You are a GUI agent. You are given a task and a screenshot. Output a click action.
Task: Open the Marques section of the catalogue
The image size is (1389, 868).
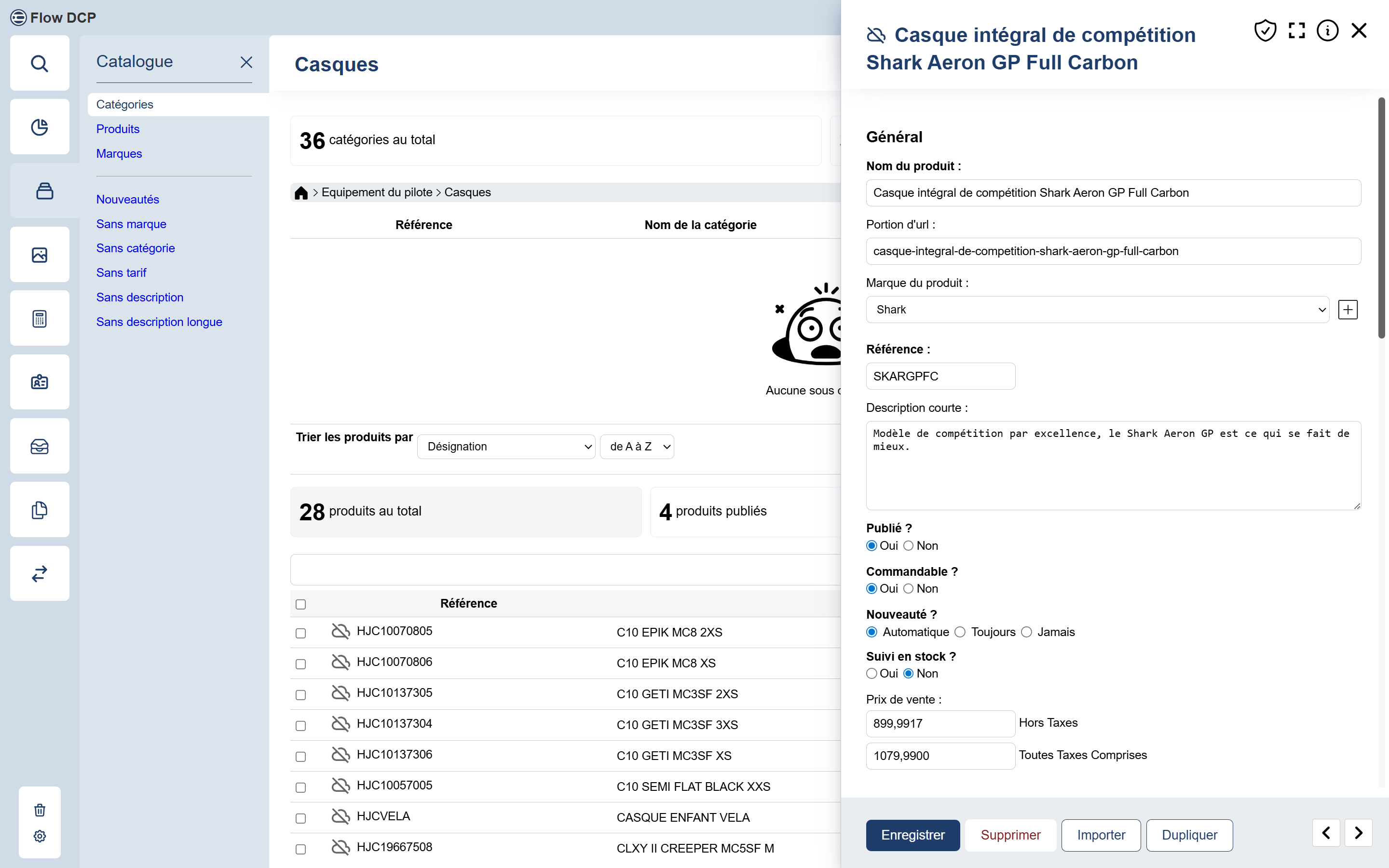tap(119, 153)
